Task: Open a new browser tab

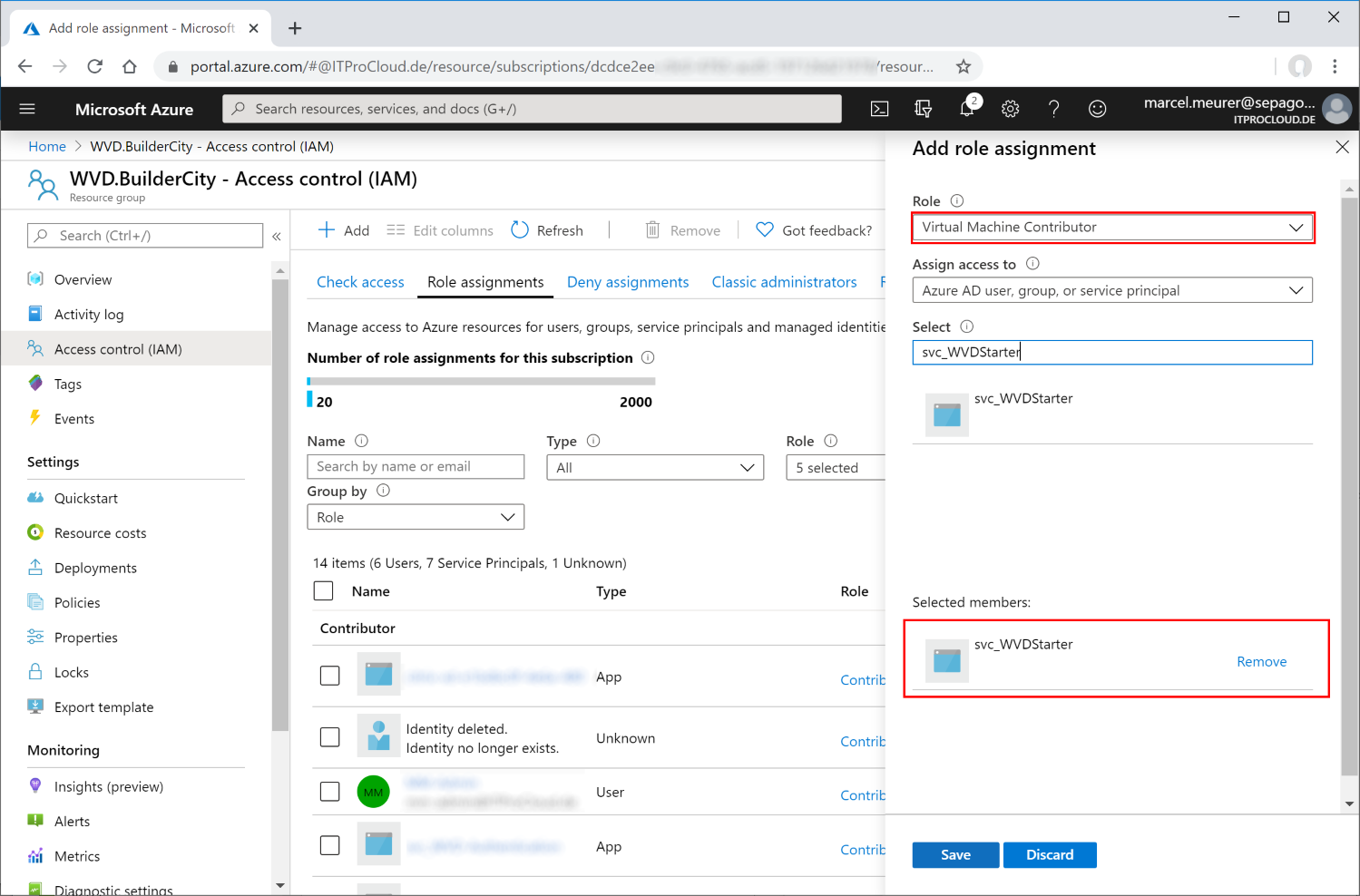Action: pos(295,28)
